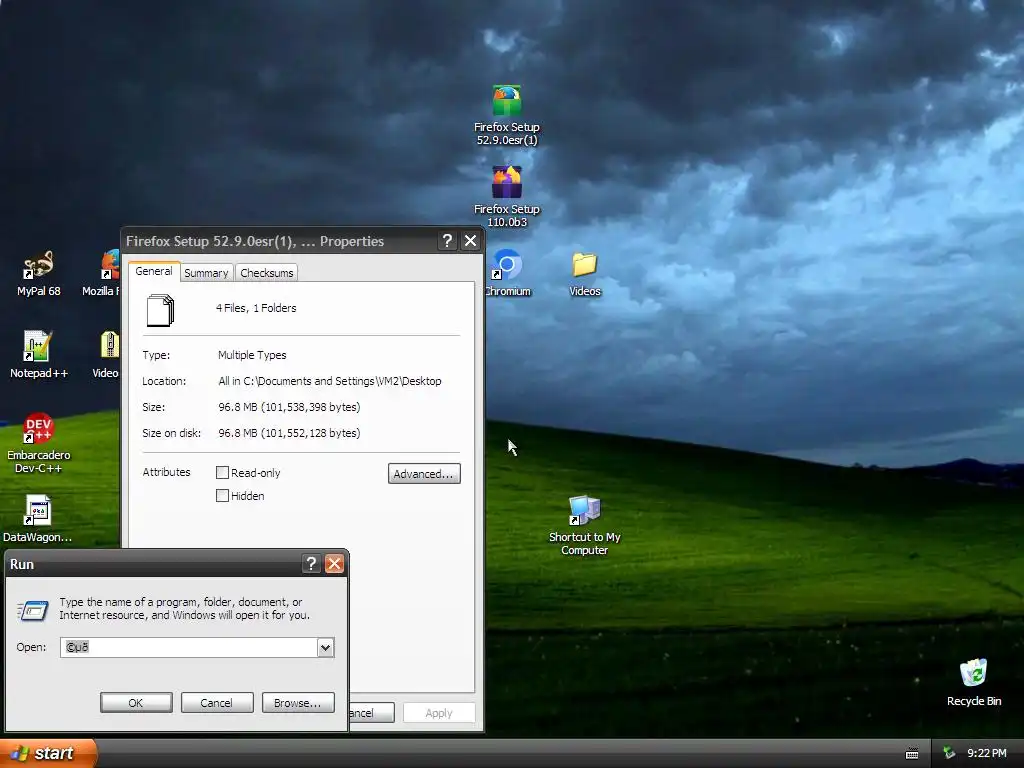The height and width of the screenshot is (768, 1024).
Task: Click the Size value '96.8 MB (101,538,398 bytes)'
Action: (x=289, y=407)
